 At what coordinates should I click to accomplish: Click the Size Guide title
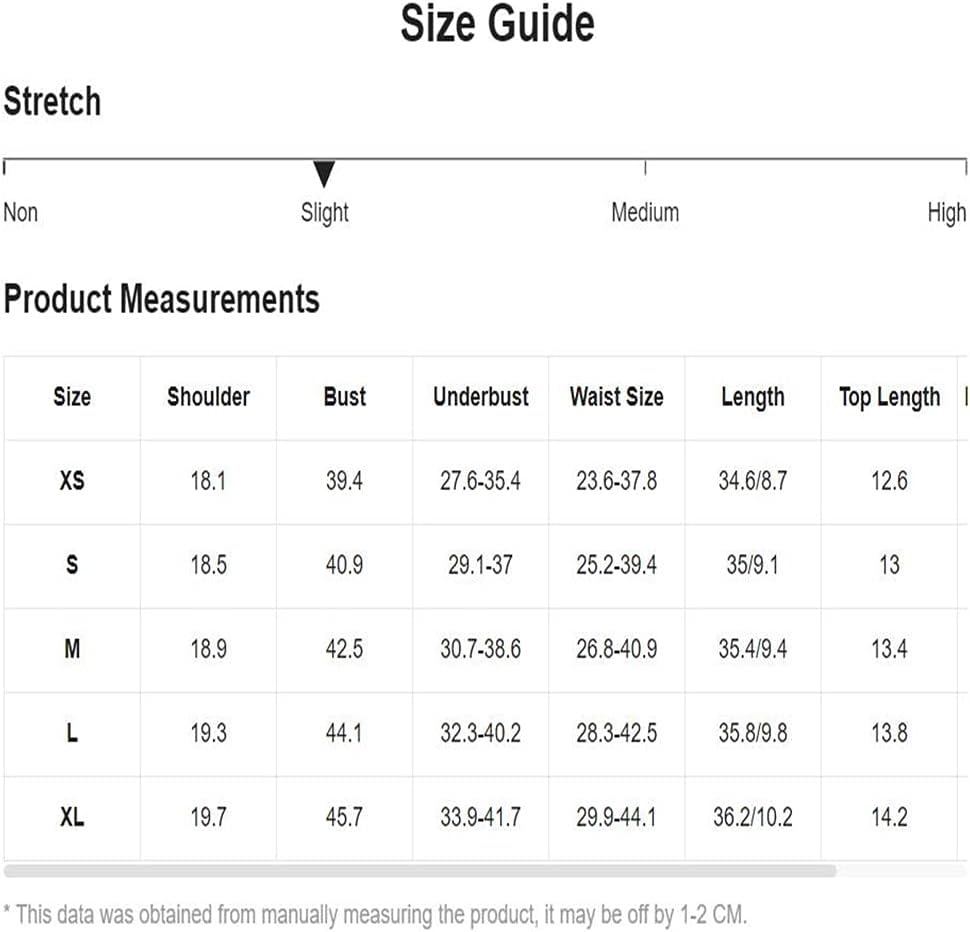pos(497,24)
